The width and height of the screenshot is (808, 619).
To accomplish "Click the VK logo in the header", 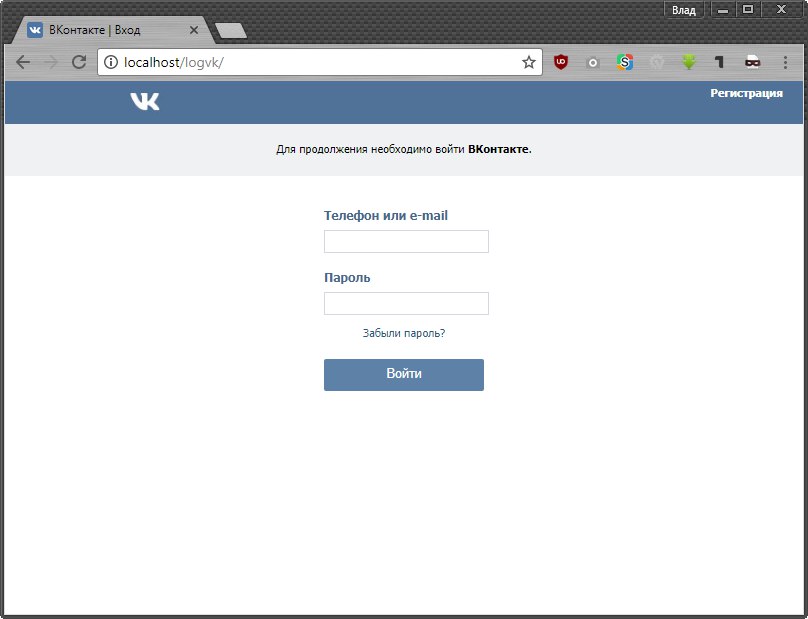I will [x=144, y=101].
